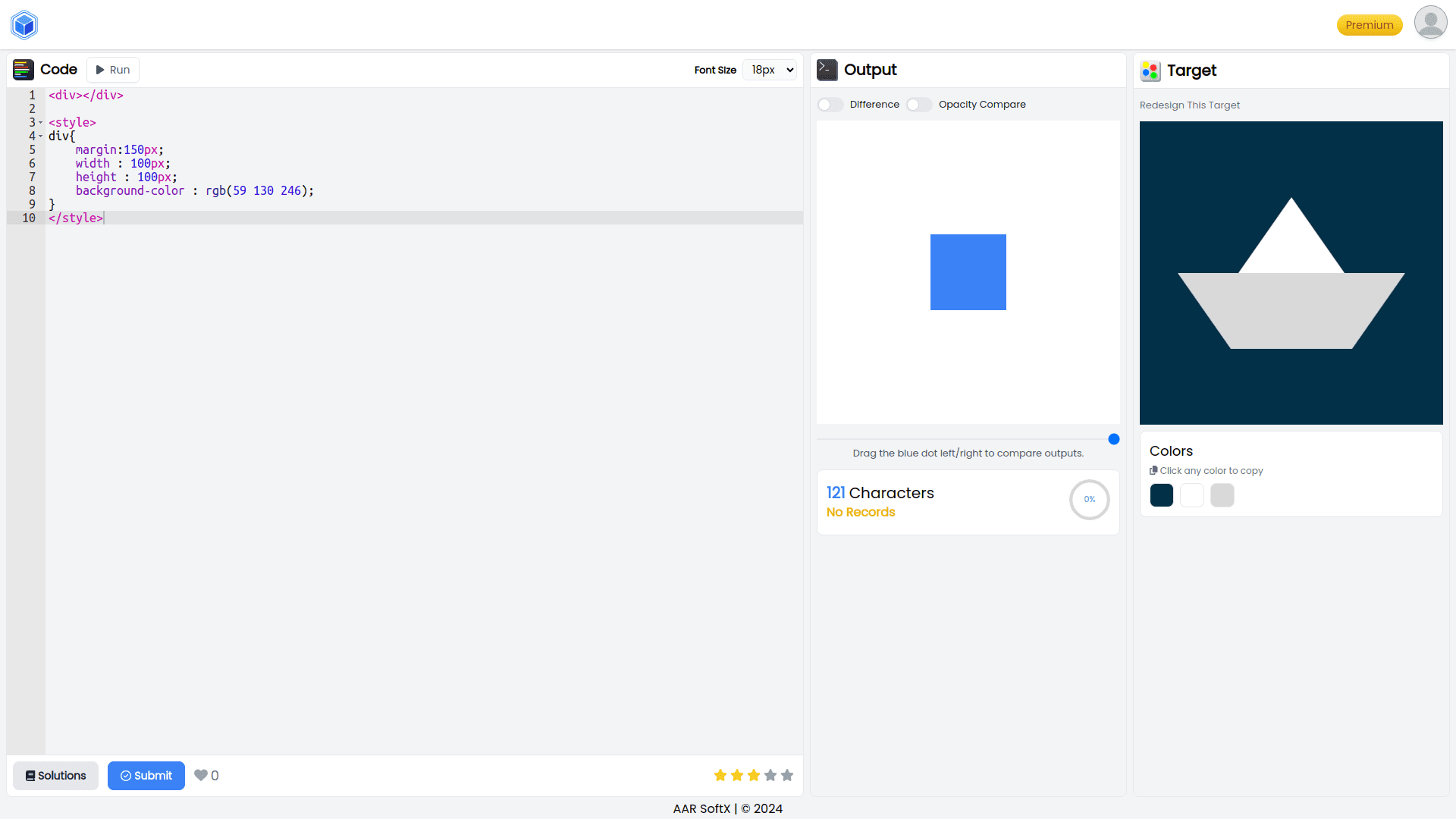1456x819 pixels.
Task: Toggle the Difference comparison mode
Action: pos(829,104)
